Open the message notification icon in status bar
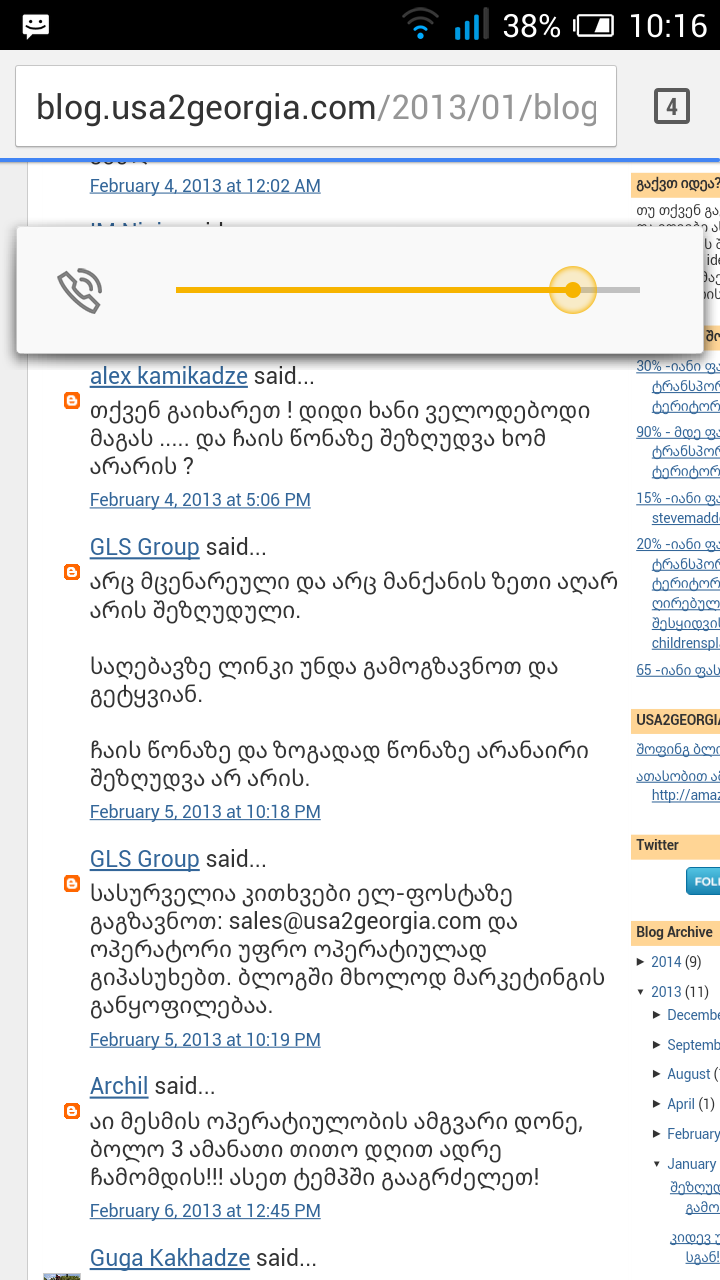Screen dimensions: 720x1280 36,25
